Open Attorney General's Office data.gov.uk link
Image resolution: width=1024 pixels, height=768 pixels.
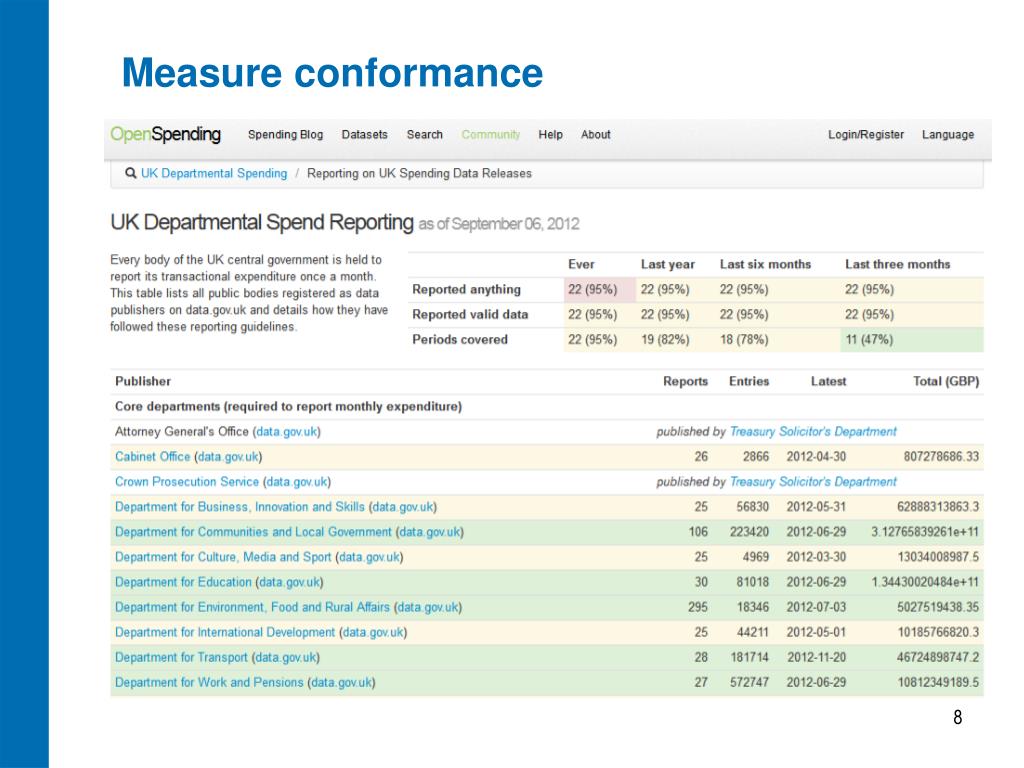click(287, 432)
